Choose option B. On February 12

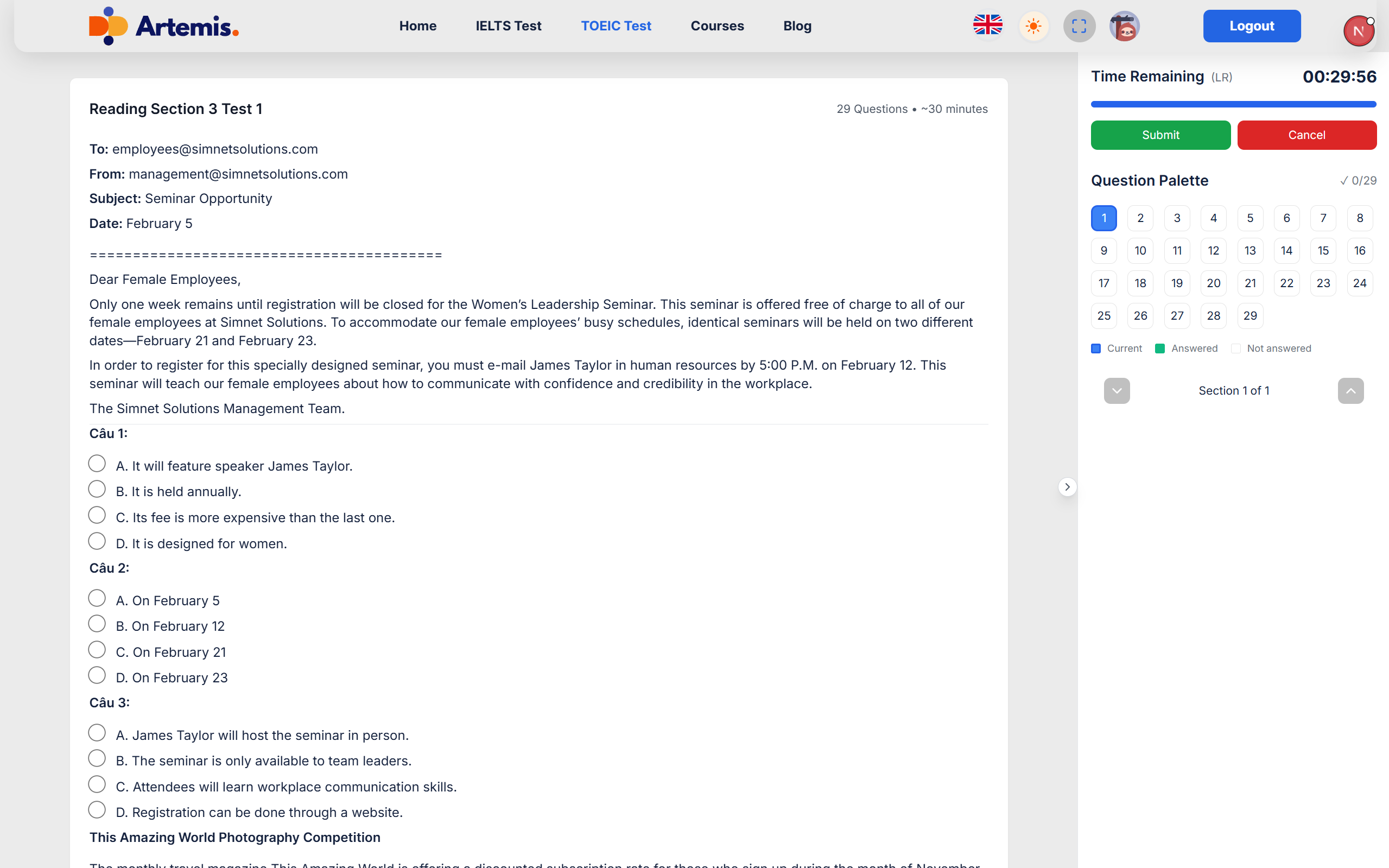97,624
